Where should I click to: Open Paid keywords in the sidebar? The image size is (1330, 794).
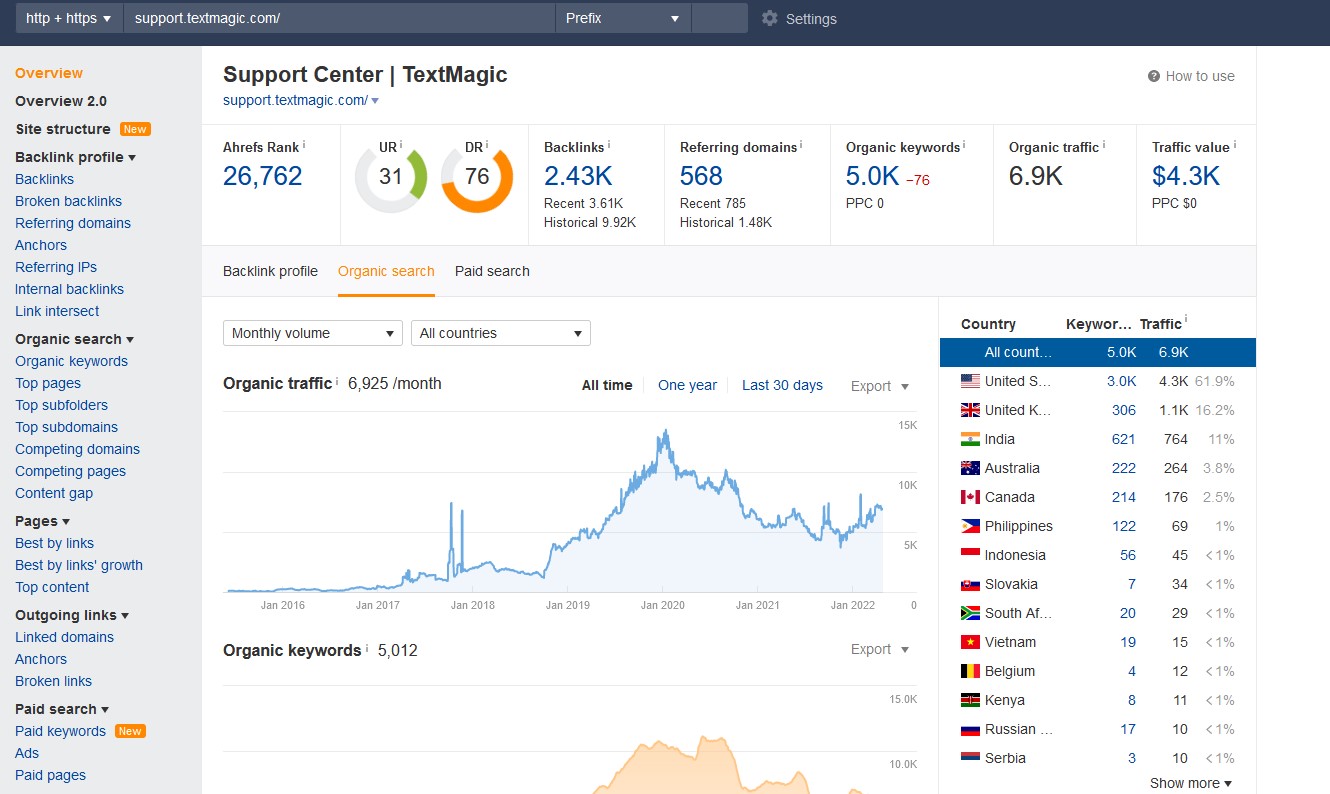click(60, 731)
